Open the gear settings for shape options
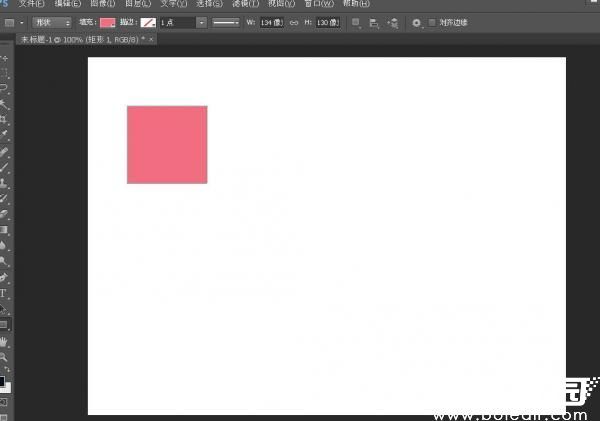The image size is (600, 421). point(417,22)
